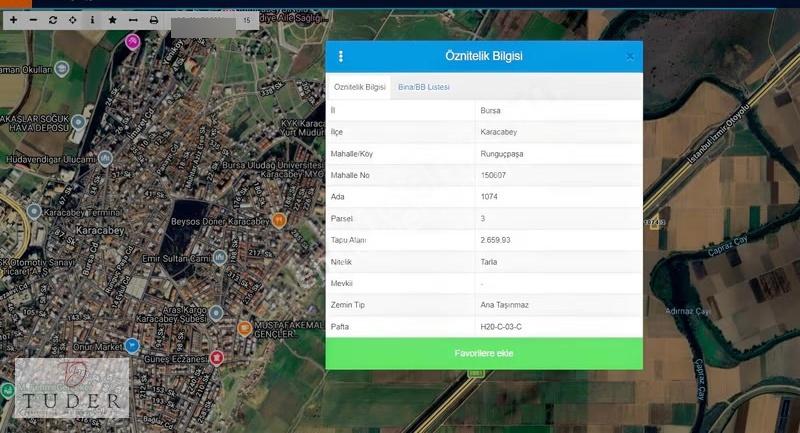Select the highlighted parcel square on map
Viewport: 800px width, 433px height.
[x=654, y=224]
